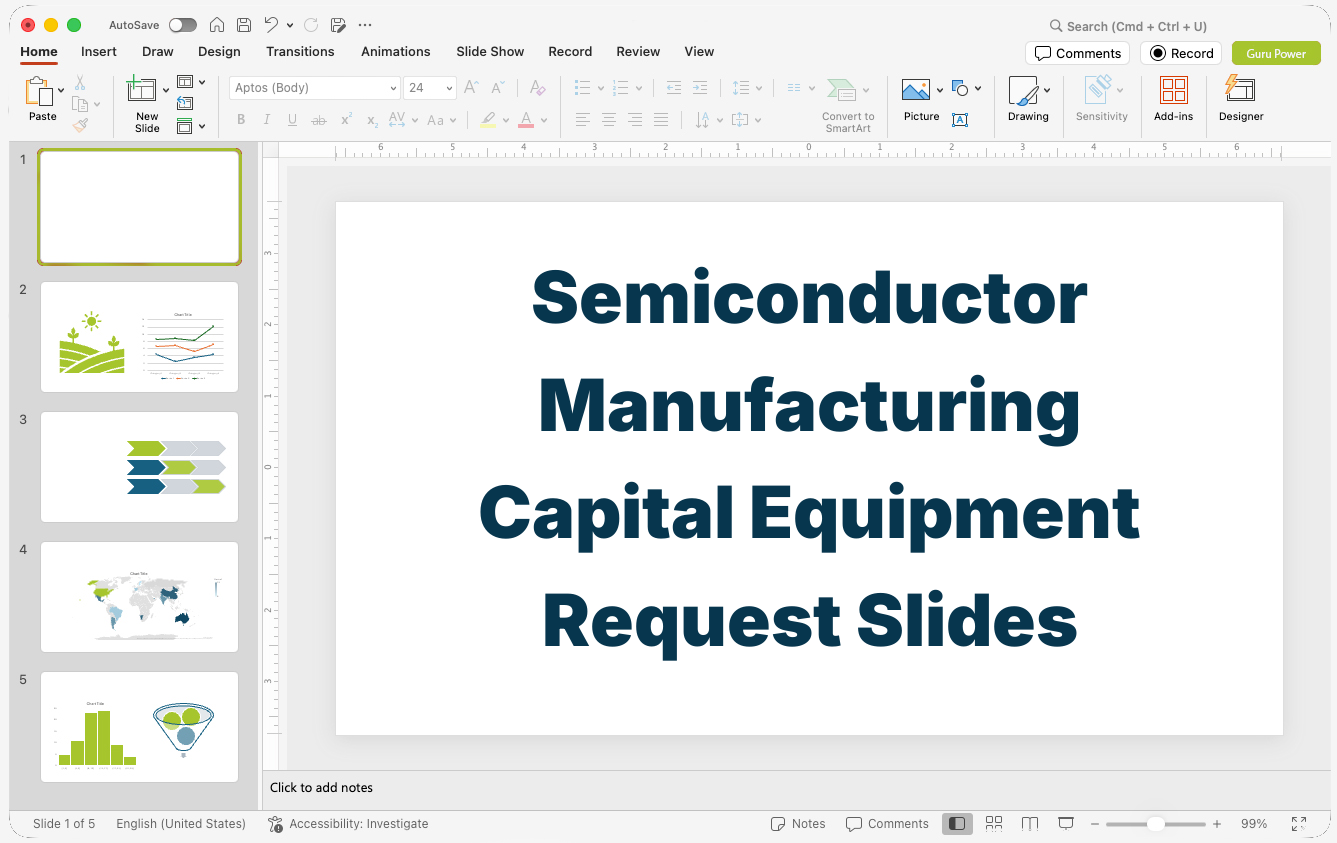
Task: Switch to Slide Sorter view
Action: (994, 824)
